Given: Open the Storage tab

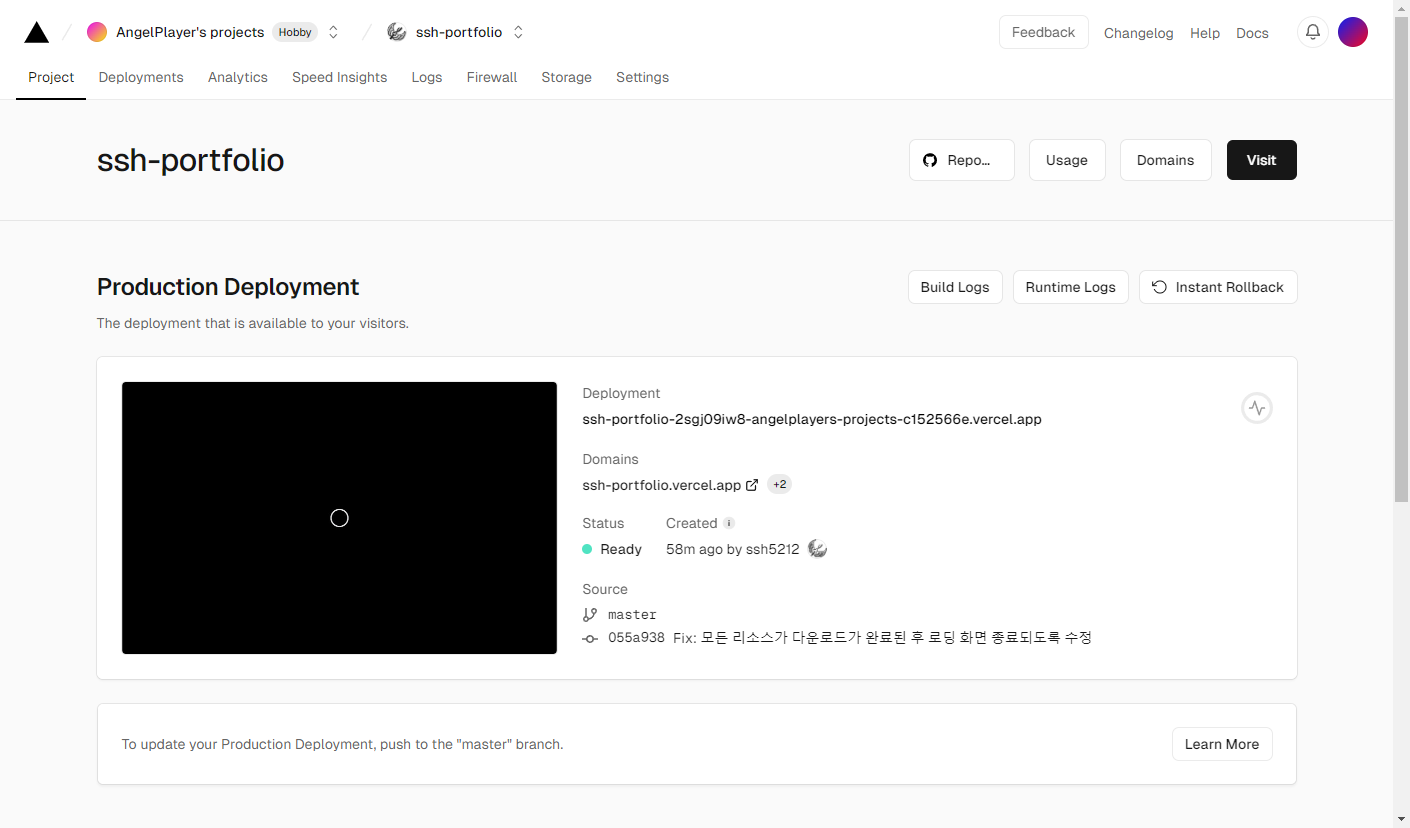Looking at the screenshot, I should point(567,77).
